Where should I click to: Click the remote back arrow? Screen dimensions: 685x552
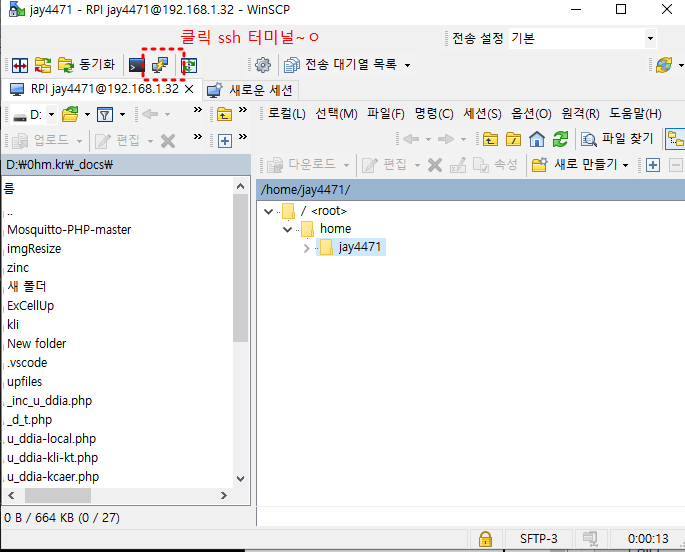[x=411, y=139]
